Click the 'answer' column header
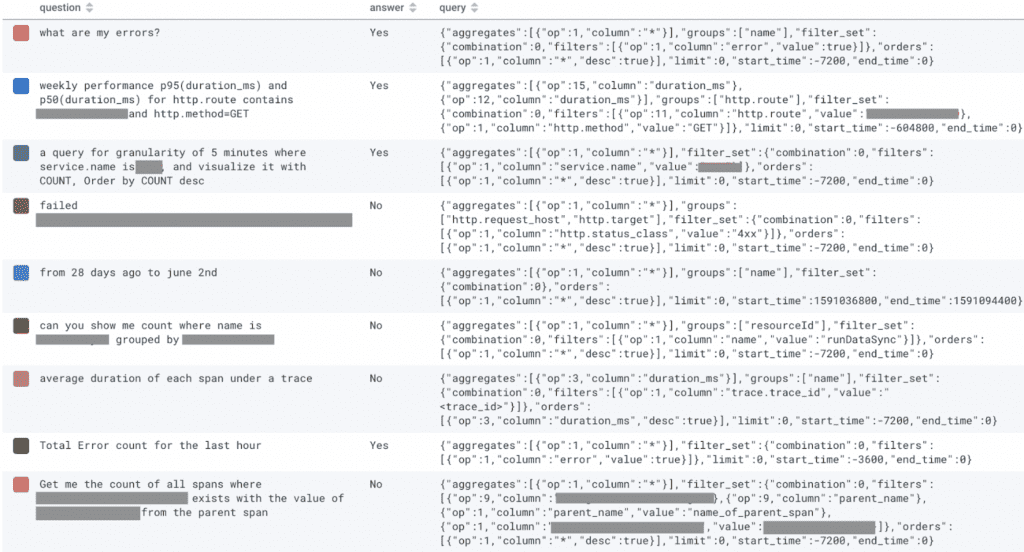The height and width of the screenshot is (552, 1024). (x=386, y=8)
